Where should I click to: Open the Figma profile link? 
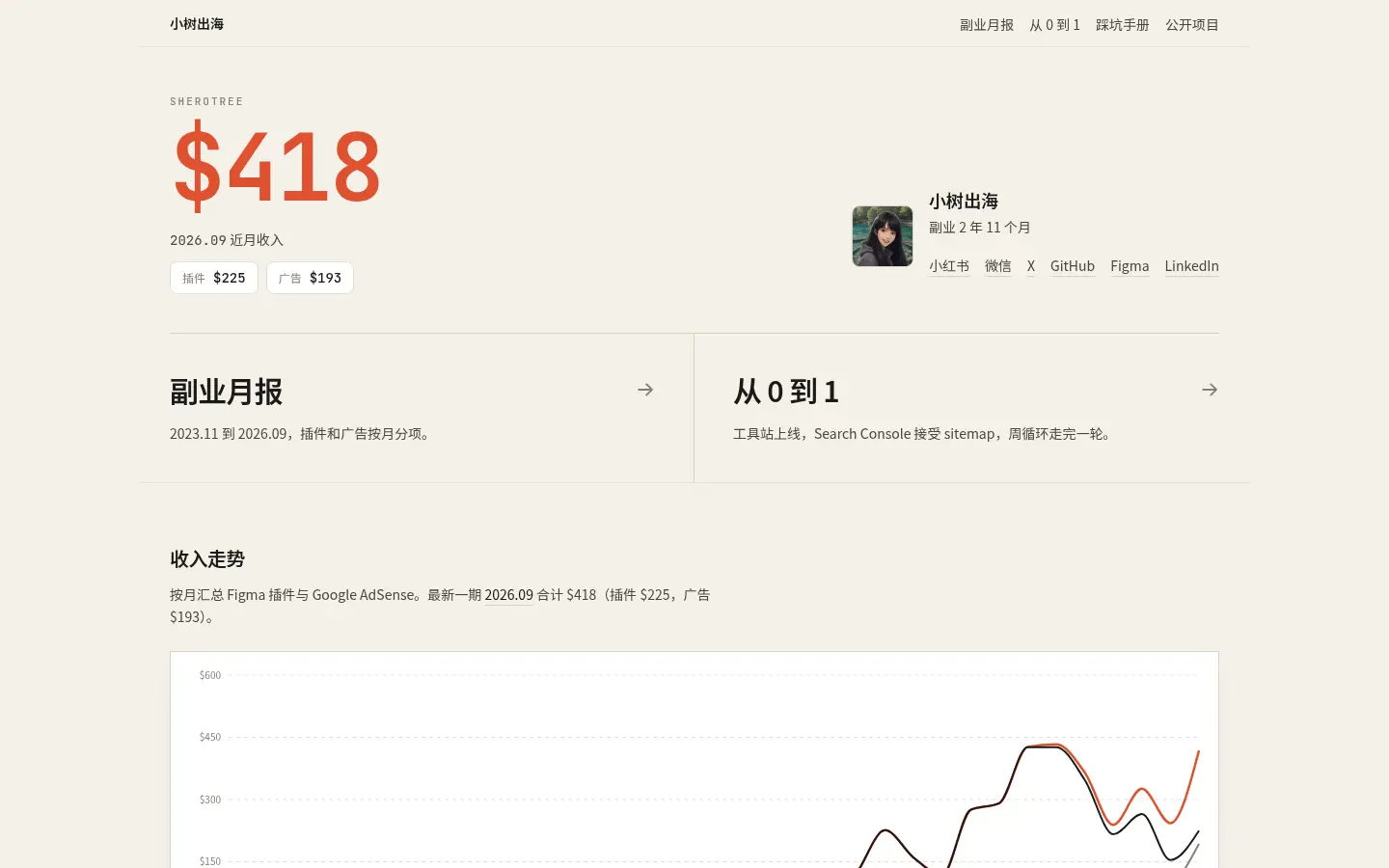(1130, 266)
